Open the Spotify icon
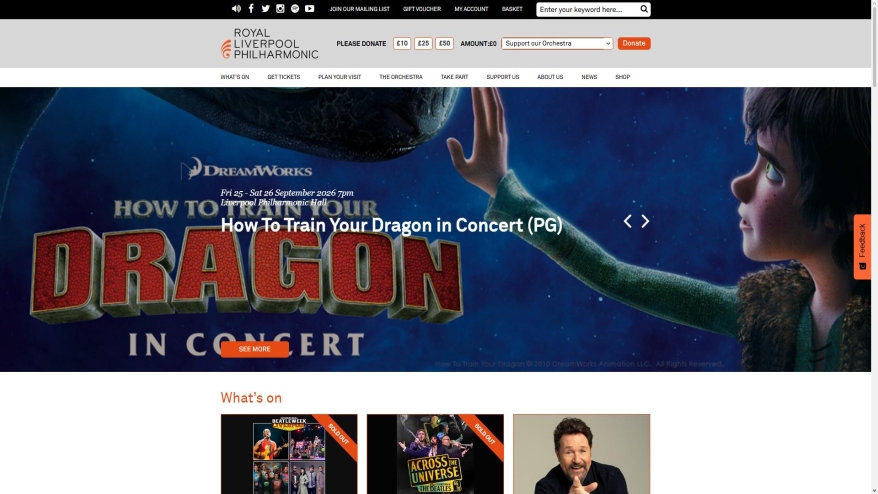This screenshot has height=494, width=878. pyautogui.click(x=295, y=8)
